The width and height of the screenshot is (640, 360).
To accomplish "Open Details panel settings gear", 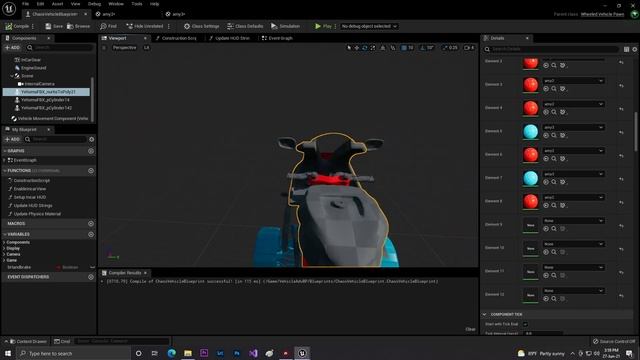I will [x=635, y=49].
